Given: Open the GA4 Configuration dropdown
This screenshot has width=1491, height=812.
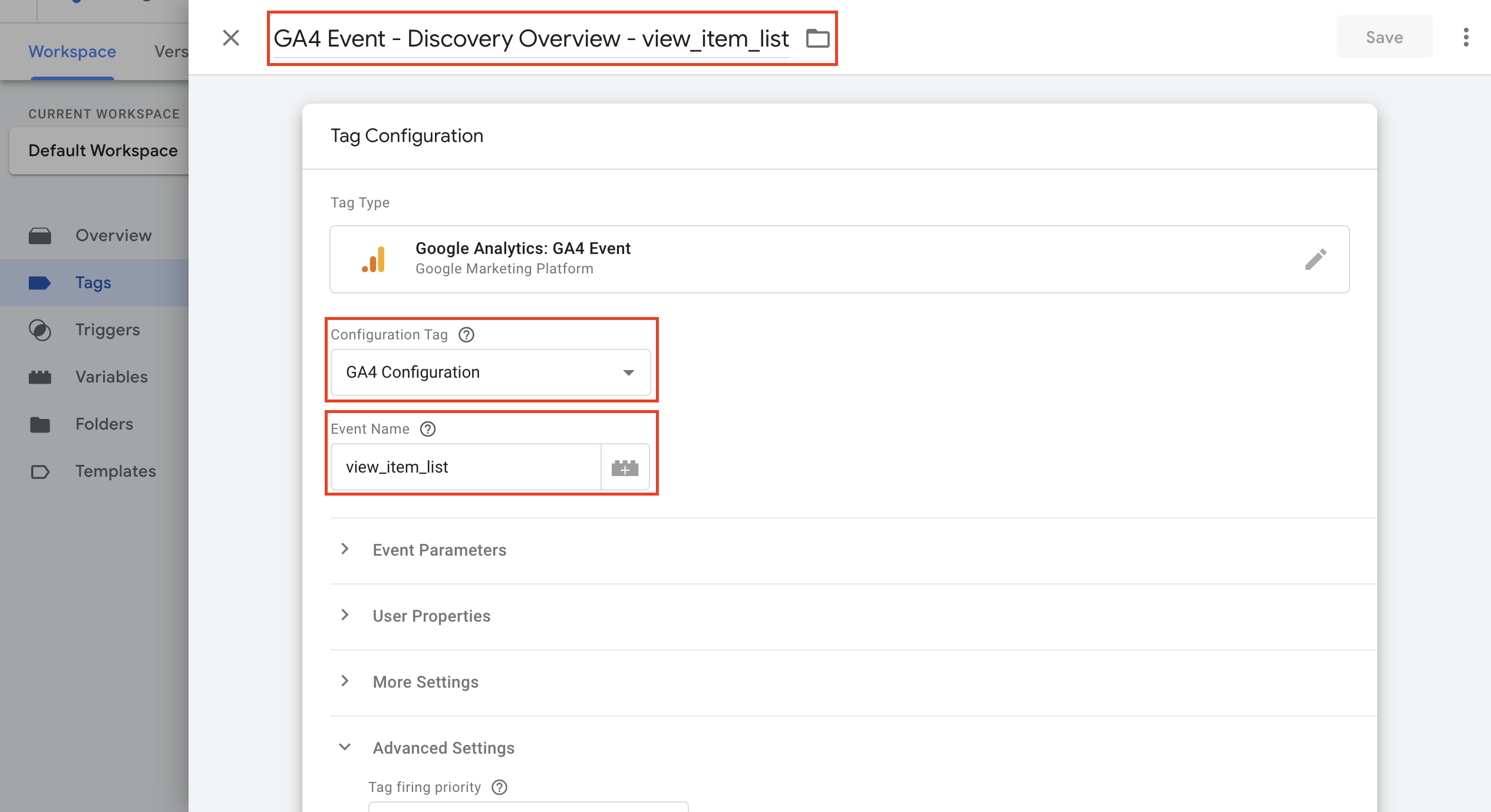Looking at the screenshot, I should (x=490, y=372).
